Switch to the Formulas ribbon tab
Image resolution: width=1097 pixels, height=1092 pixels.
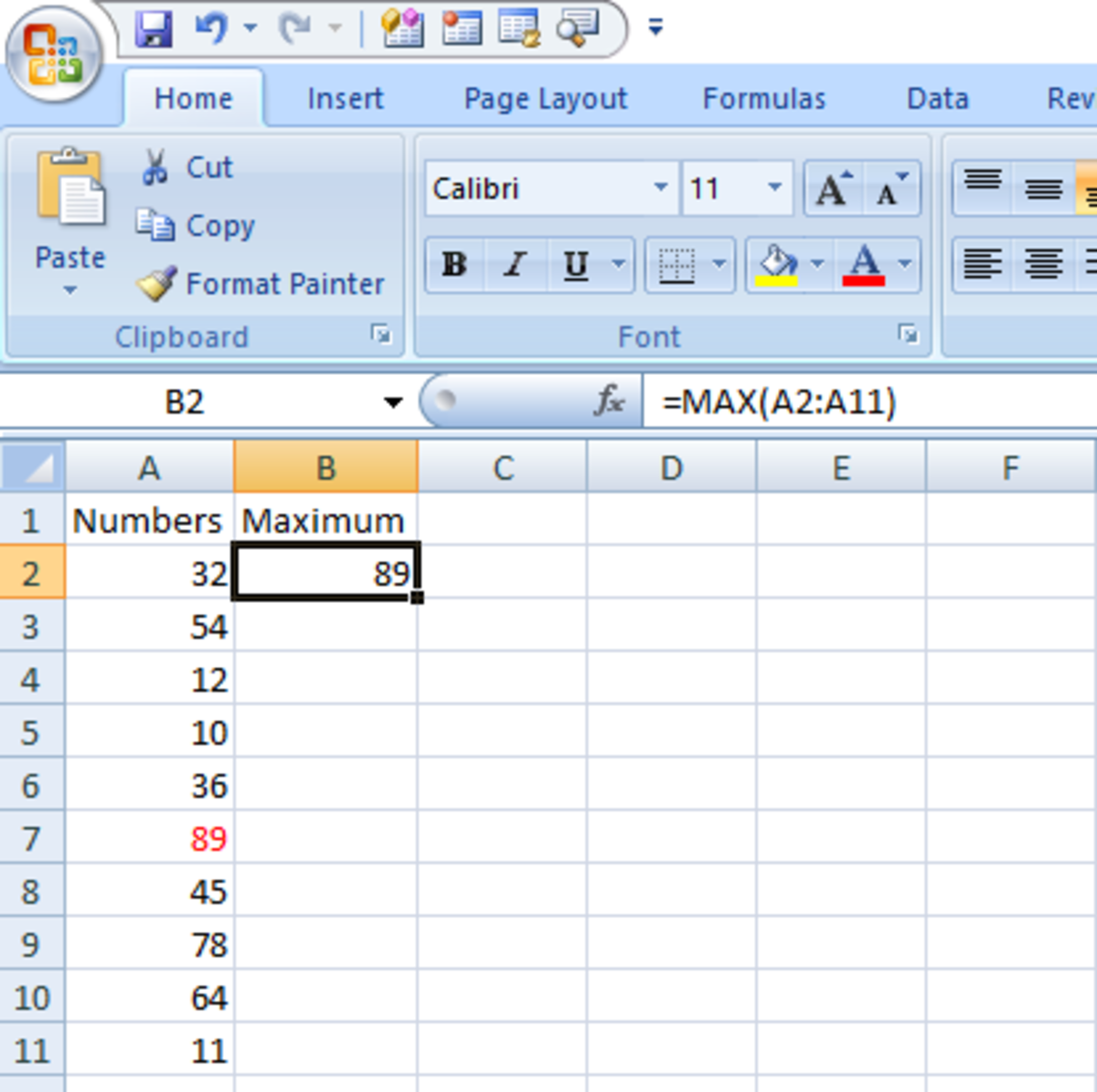[x=764, y=98]
